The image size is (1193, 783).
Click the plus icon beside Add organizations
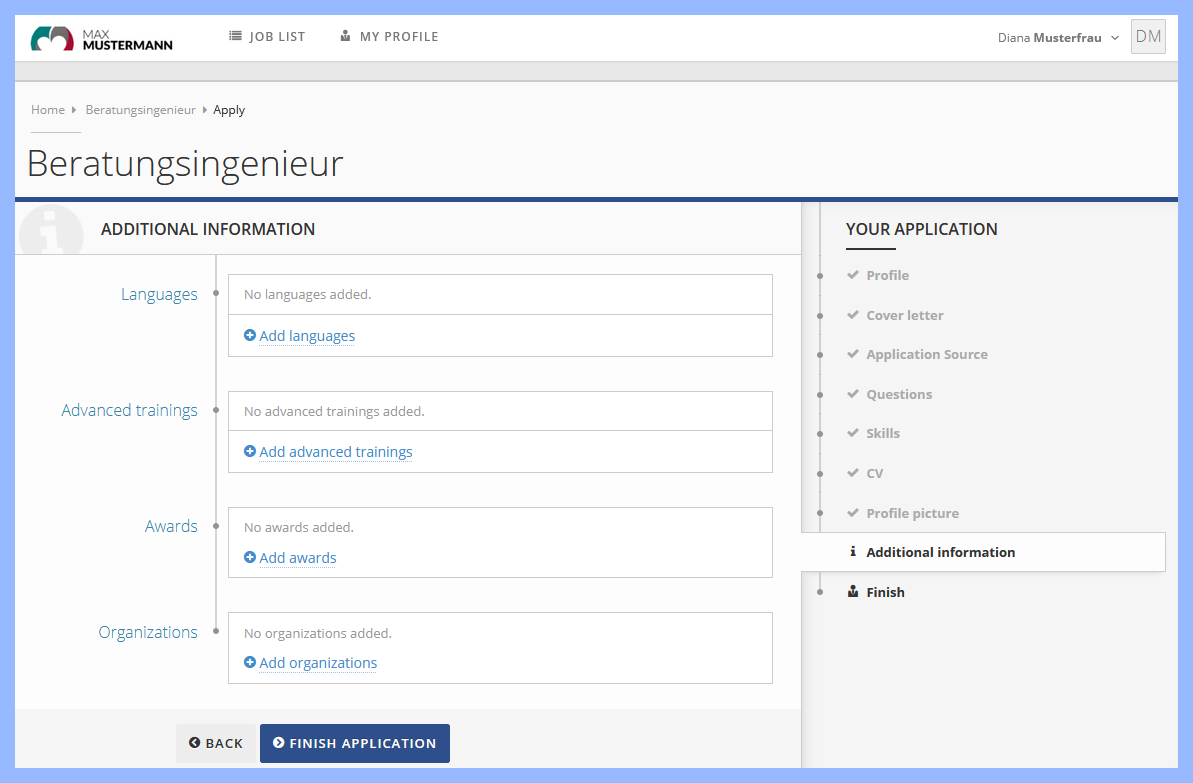[249, 663]
